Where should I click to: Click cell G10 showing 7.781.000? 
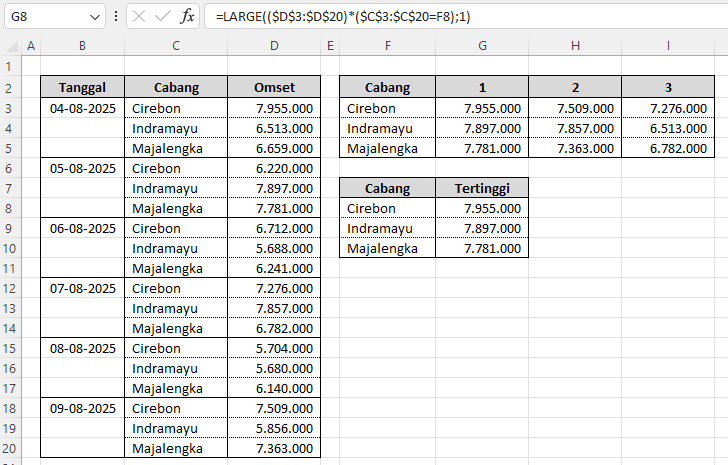pos(482,248)
